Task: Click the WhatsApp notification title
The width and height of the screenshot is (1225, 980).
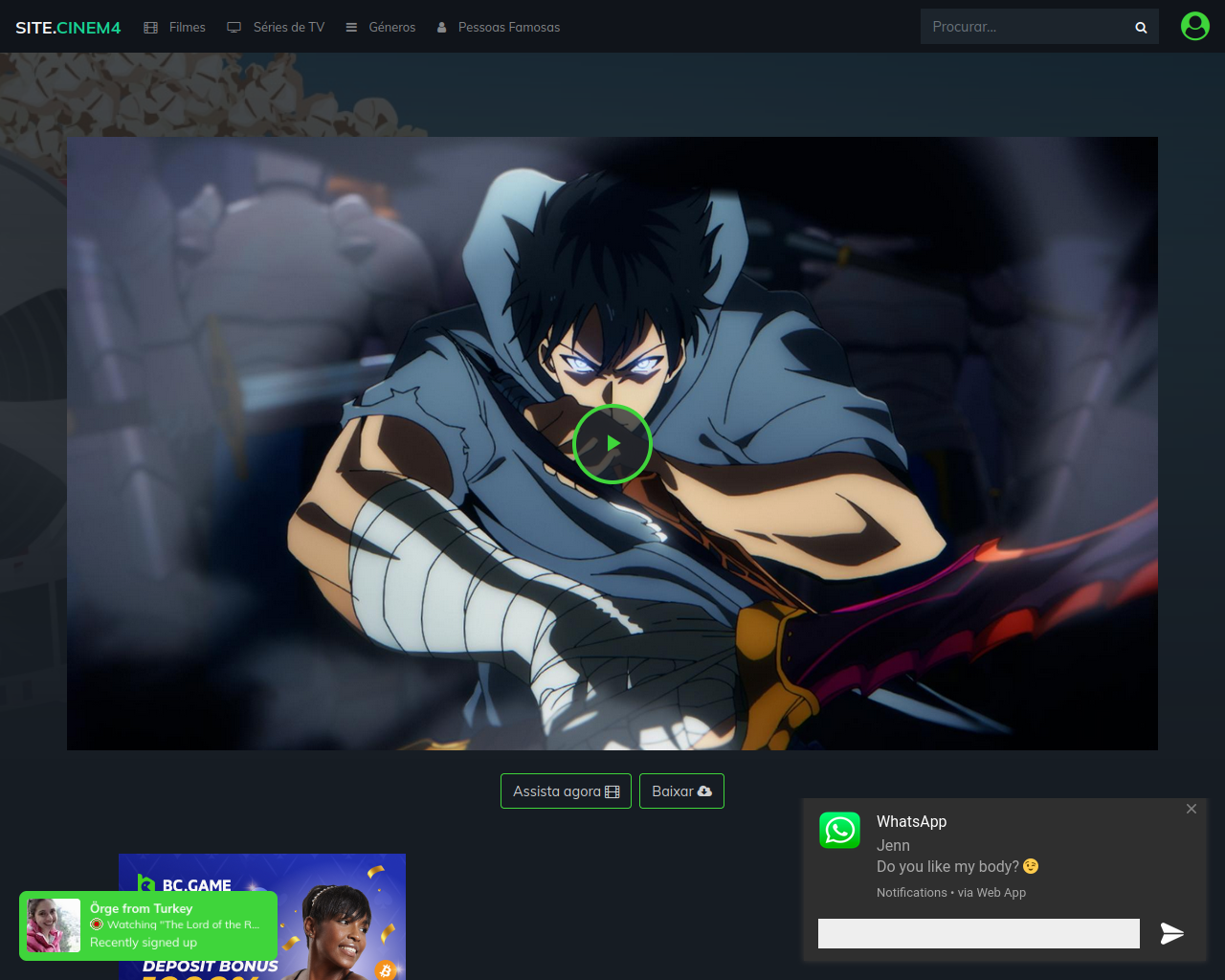Action: [x=912, y=821]
